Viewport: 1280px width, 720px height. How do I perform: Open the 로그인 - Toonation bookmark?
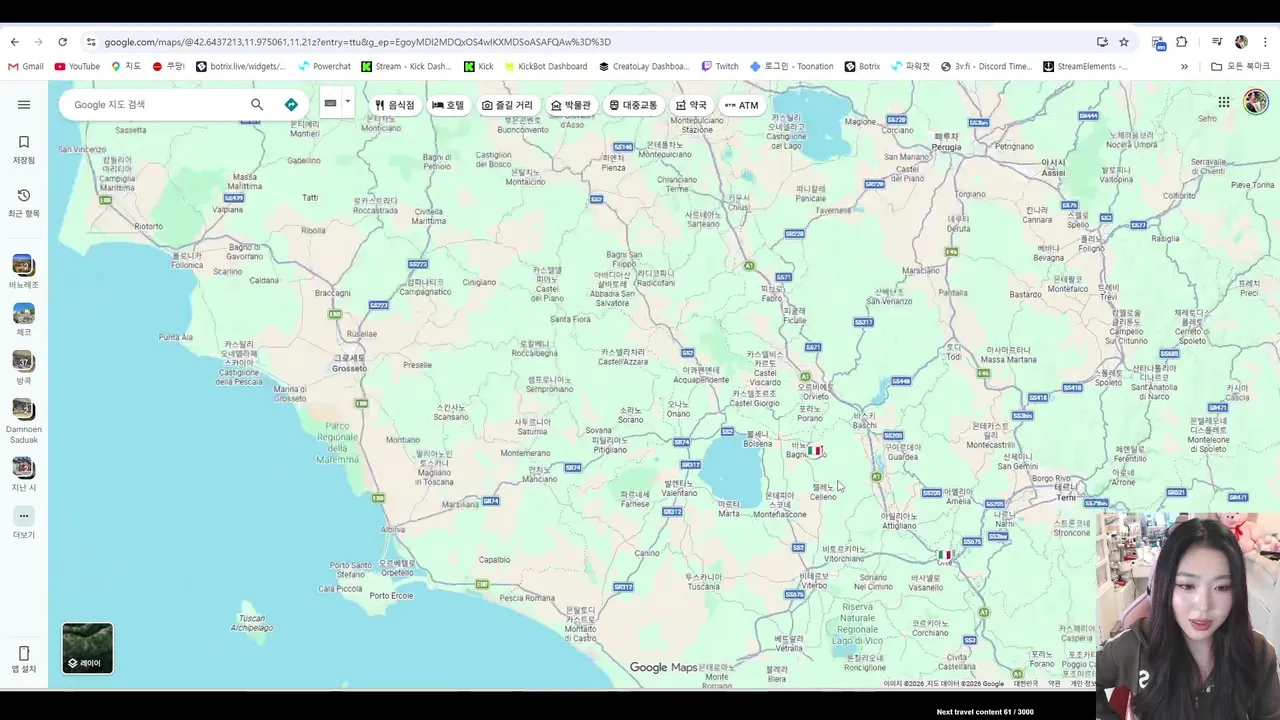[x=791, y=67]
